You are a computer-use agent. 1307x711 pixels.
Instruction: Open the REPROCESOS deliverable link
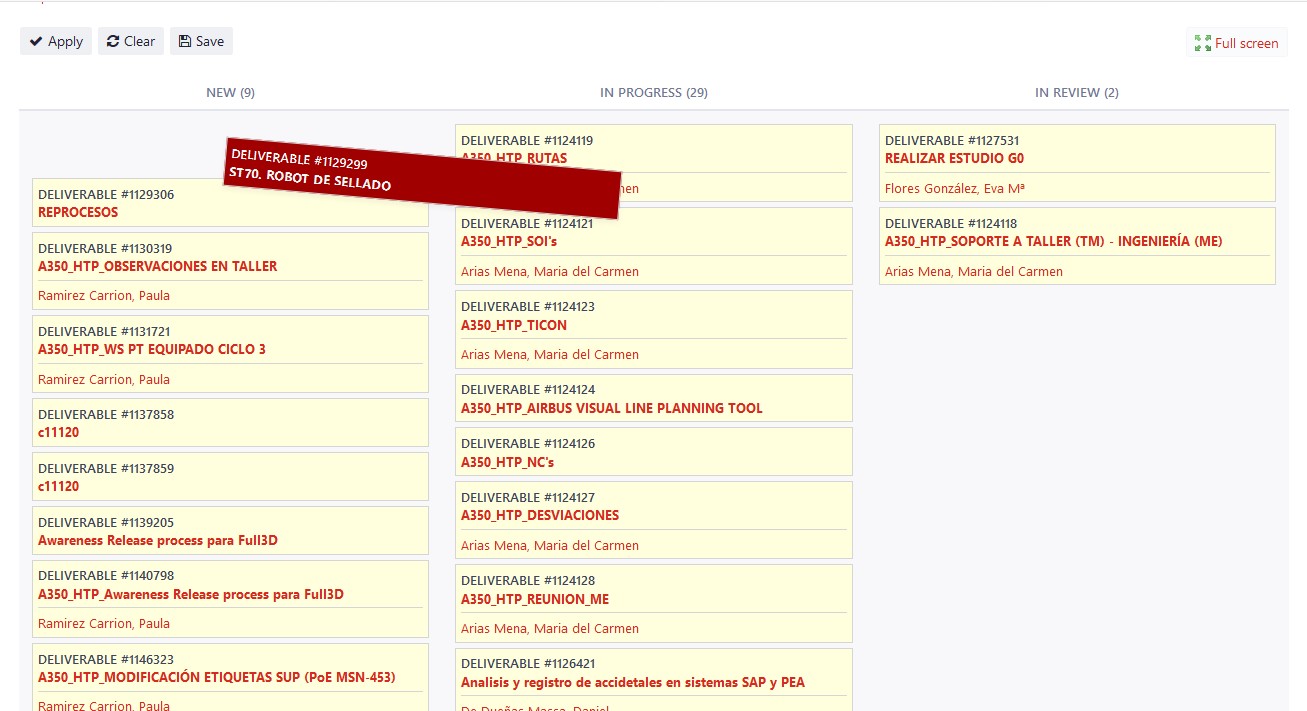tap(78, 212)
